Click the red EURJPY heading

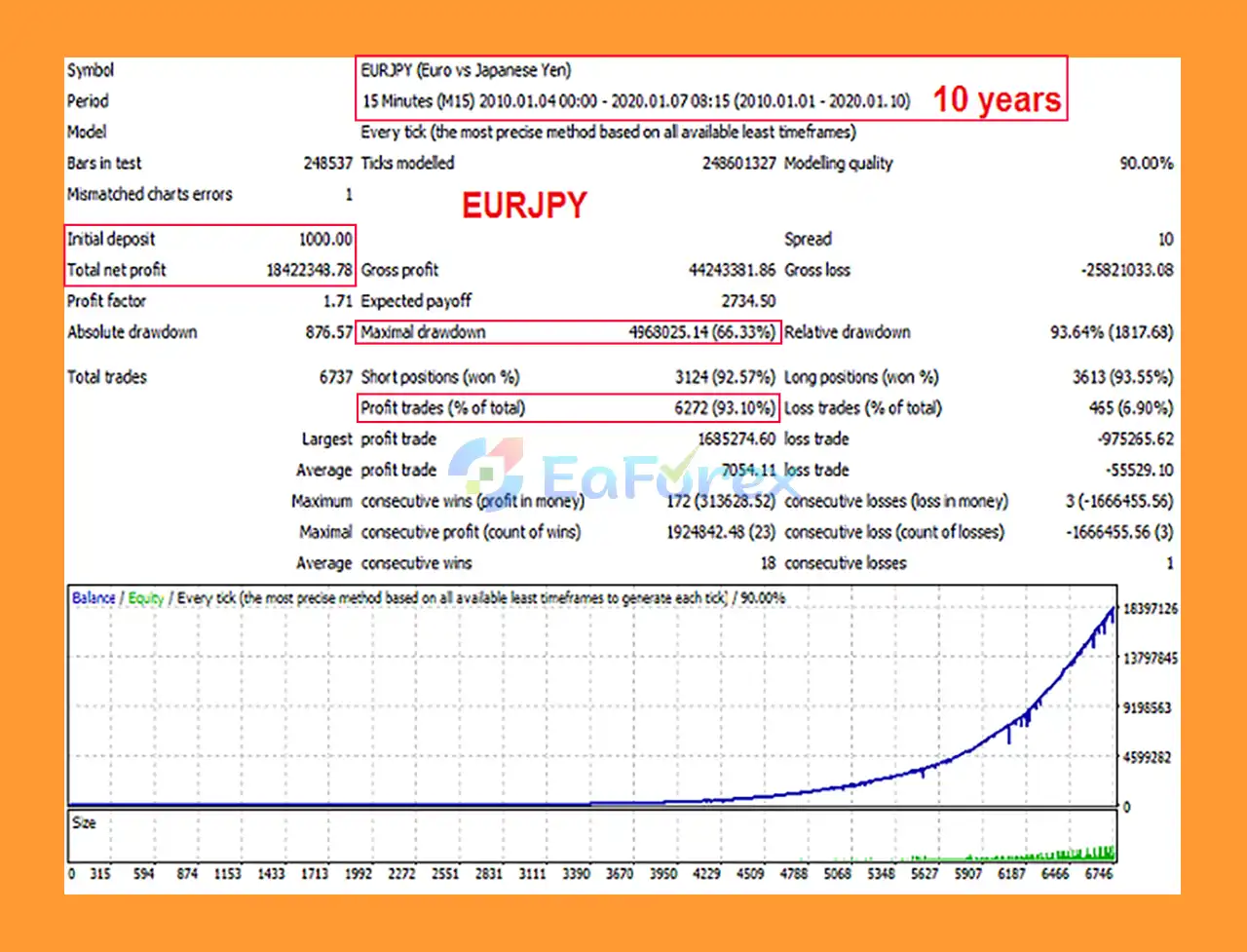(524, 206)
